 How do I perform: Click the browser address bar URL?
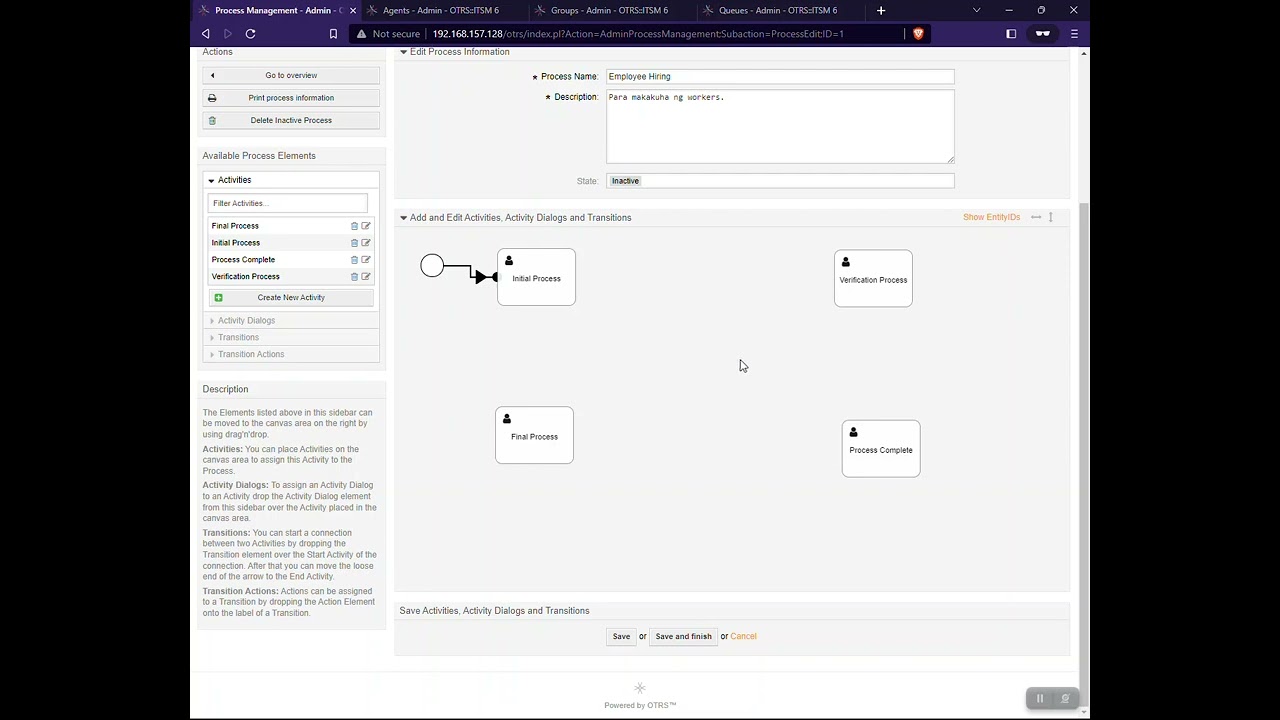pyautogui.click(x=638, y=34)
